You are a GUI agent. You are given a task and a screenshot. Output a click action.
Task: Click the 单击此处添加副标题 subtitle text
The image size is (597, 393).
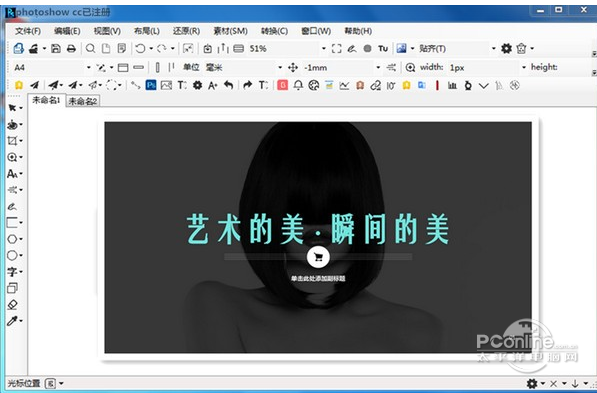tap(318, 279)
